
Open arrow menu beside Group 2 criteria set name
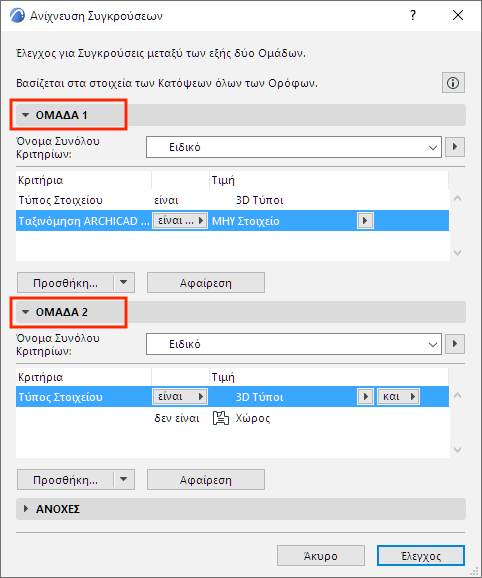(455, 344)
